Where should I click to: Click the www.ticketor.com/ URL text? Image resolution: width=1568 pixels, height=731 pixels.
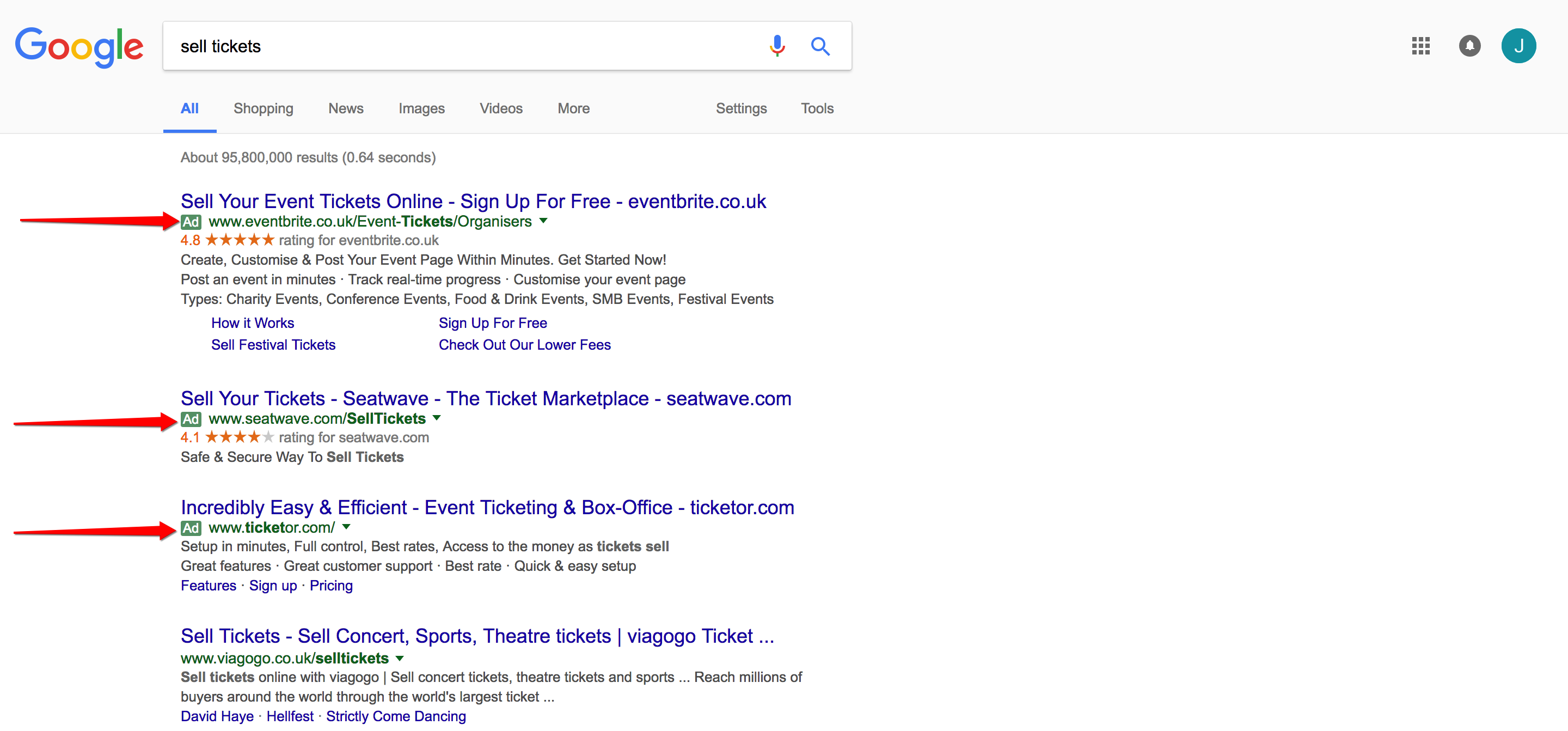pos(272,527)
